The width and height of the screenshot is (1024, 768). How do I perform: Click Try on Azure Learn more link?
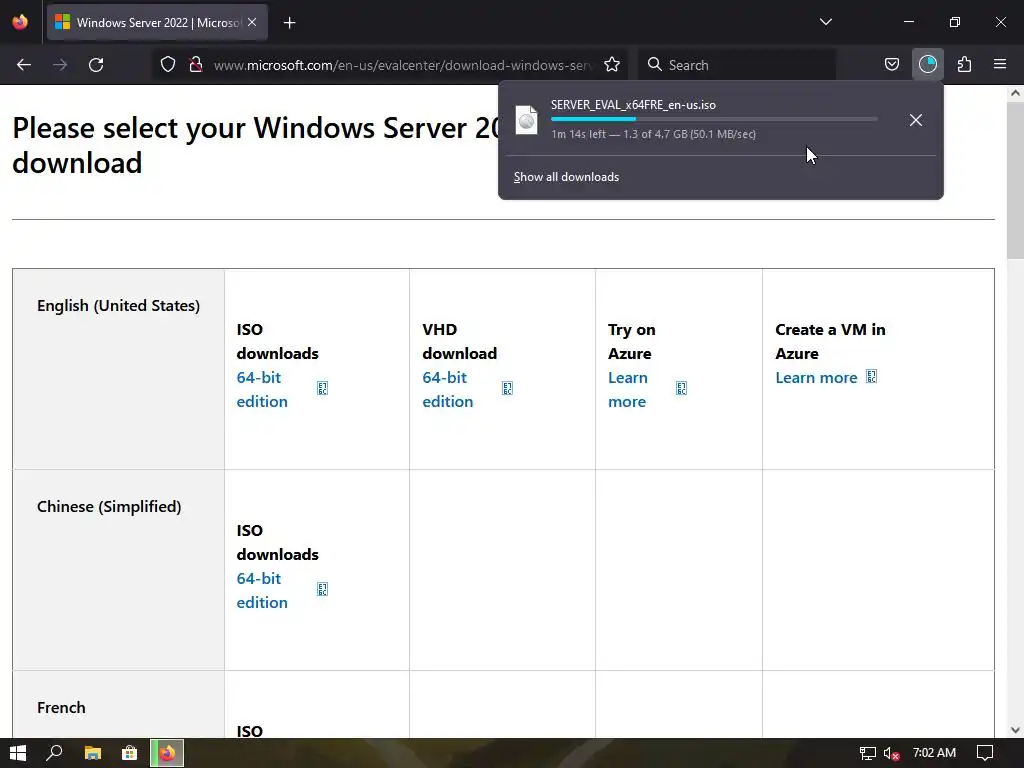[628, 389]
